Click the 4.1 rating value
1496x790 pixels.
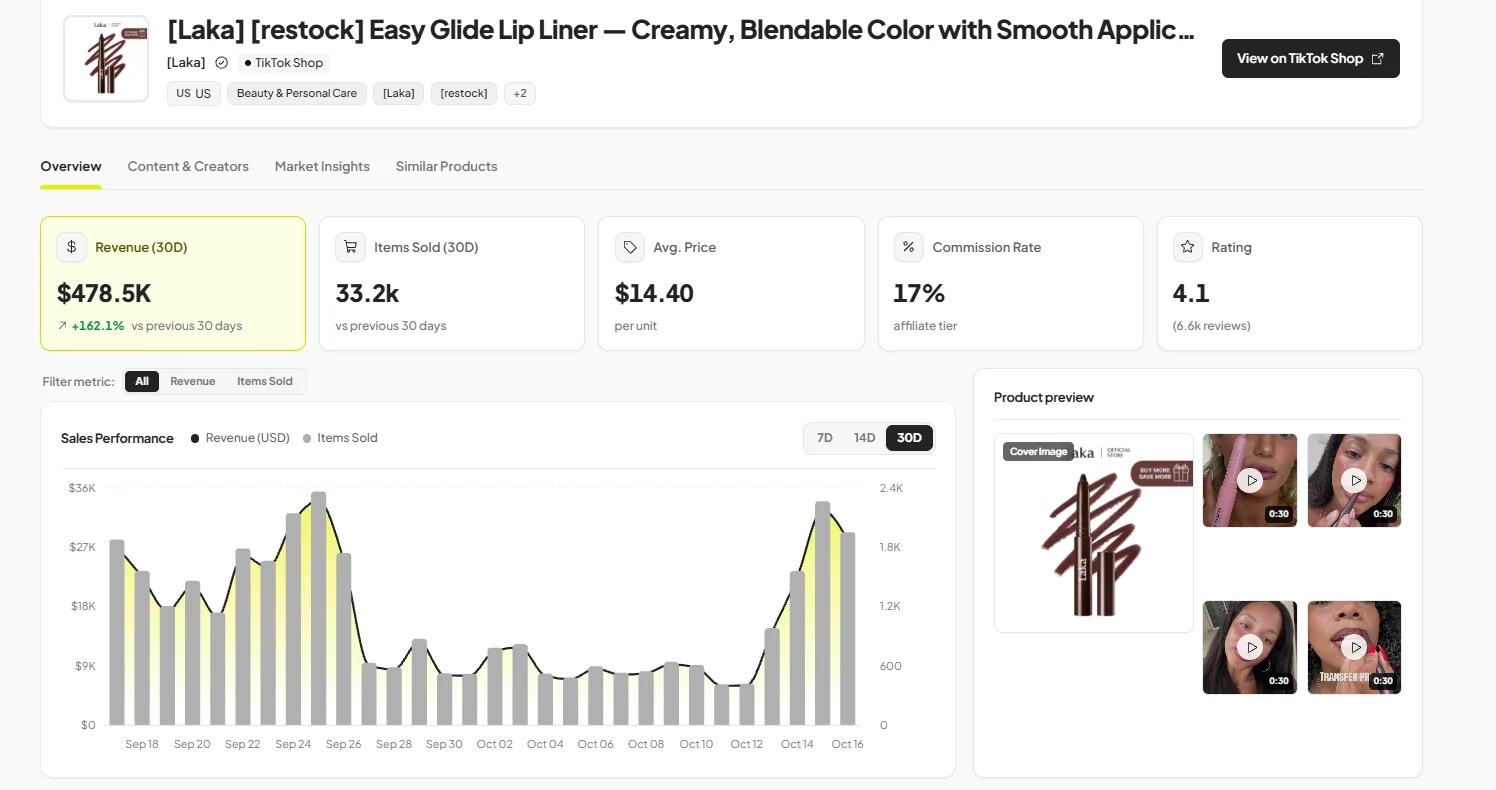coord(1191,294)
